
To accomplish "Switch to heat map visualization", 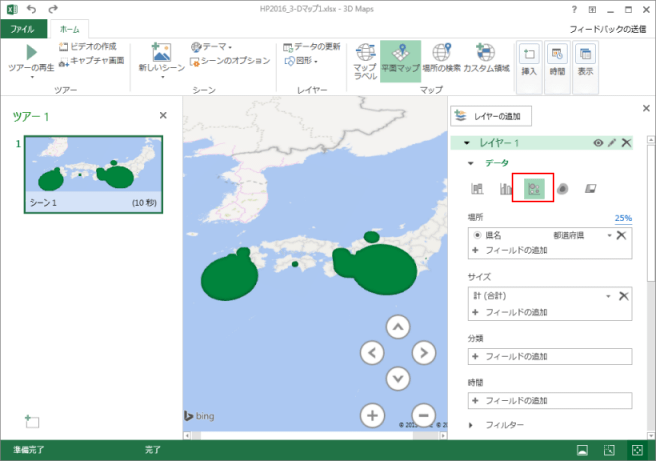I will click(563, 188).
